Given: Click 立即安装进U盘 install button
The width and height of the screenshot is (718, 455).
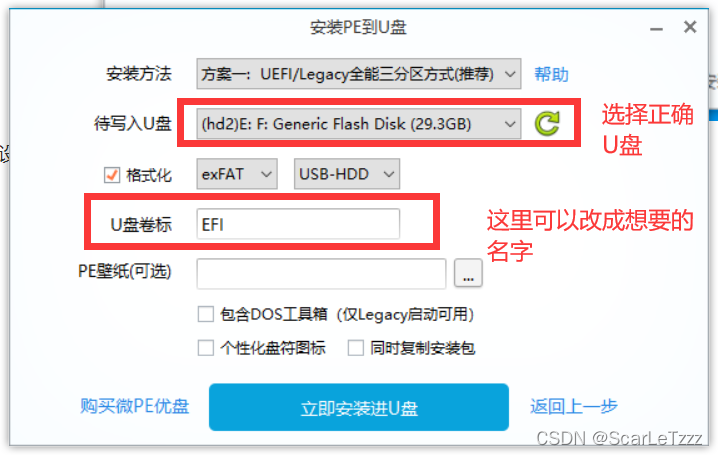Looking at the screenshot, I should point(359,407).
